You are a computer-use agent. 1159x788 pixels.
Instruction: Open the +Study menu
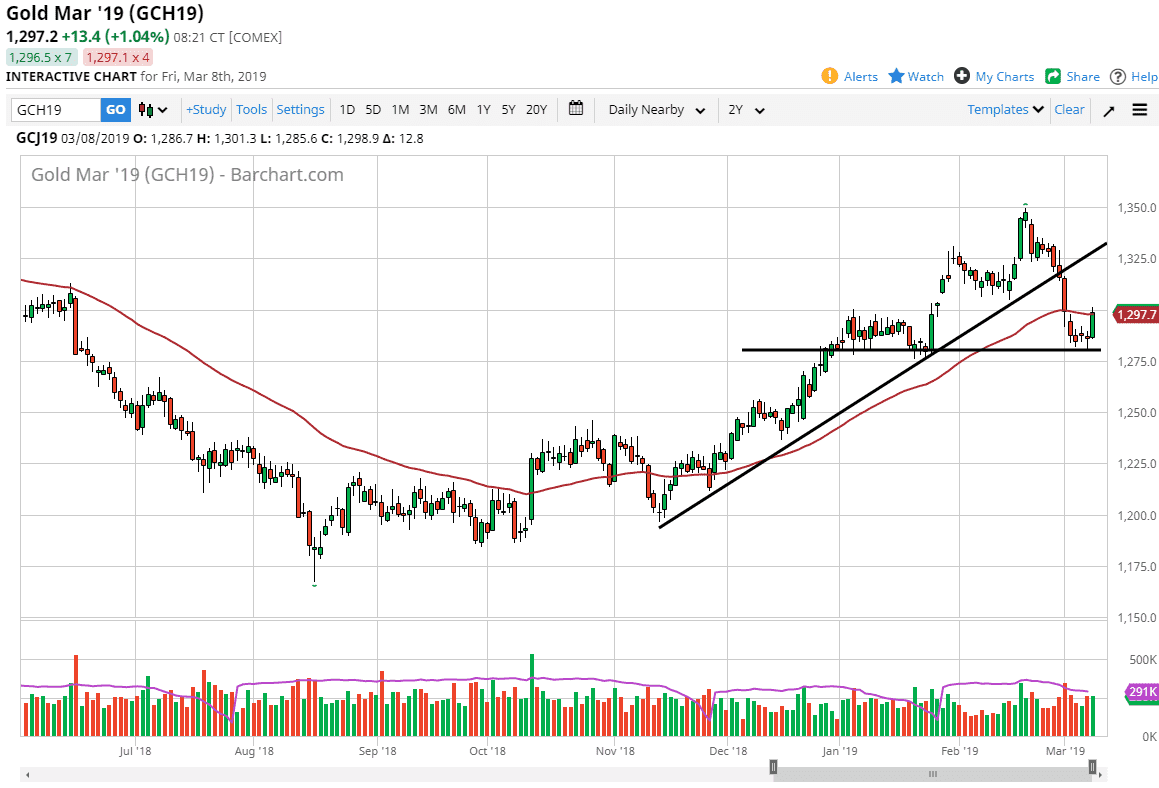pos(206,110)
